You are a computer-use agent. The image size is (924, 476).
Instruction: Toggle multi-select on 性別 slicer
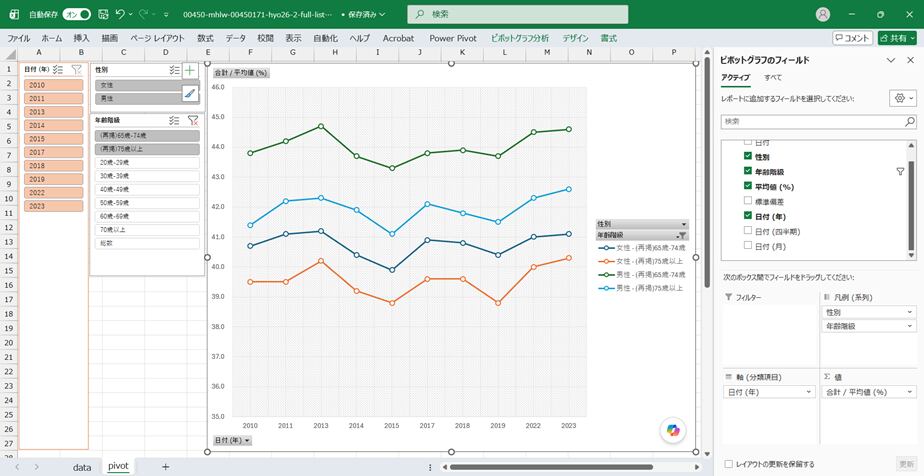coord(174,70)
